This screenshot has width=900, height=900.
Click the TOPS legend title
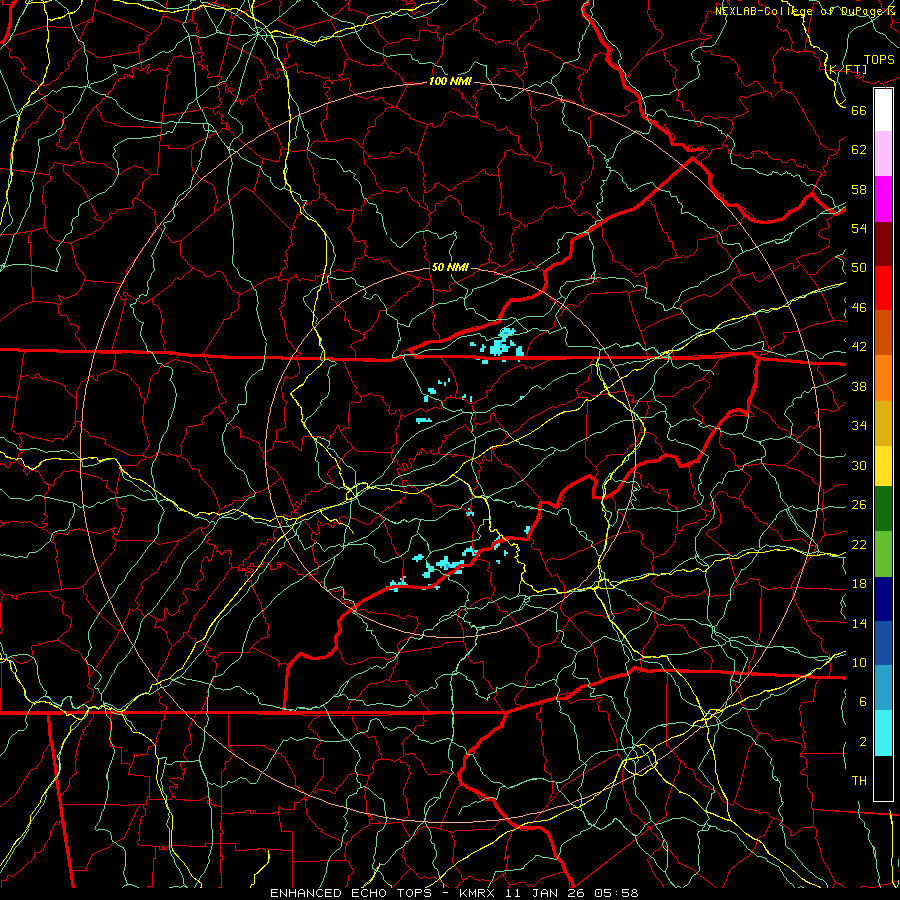click(x=879, y=60)
